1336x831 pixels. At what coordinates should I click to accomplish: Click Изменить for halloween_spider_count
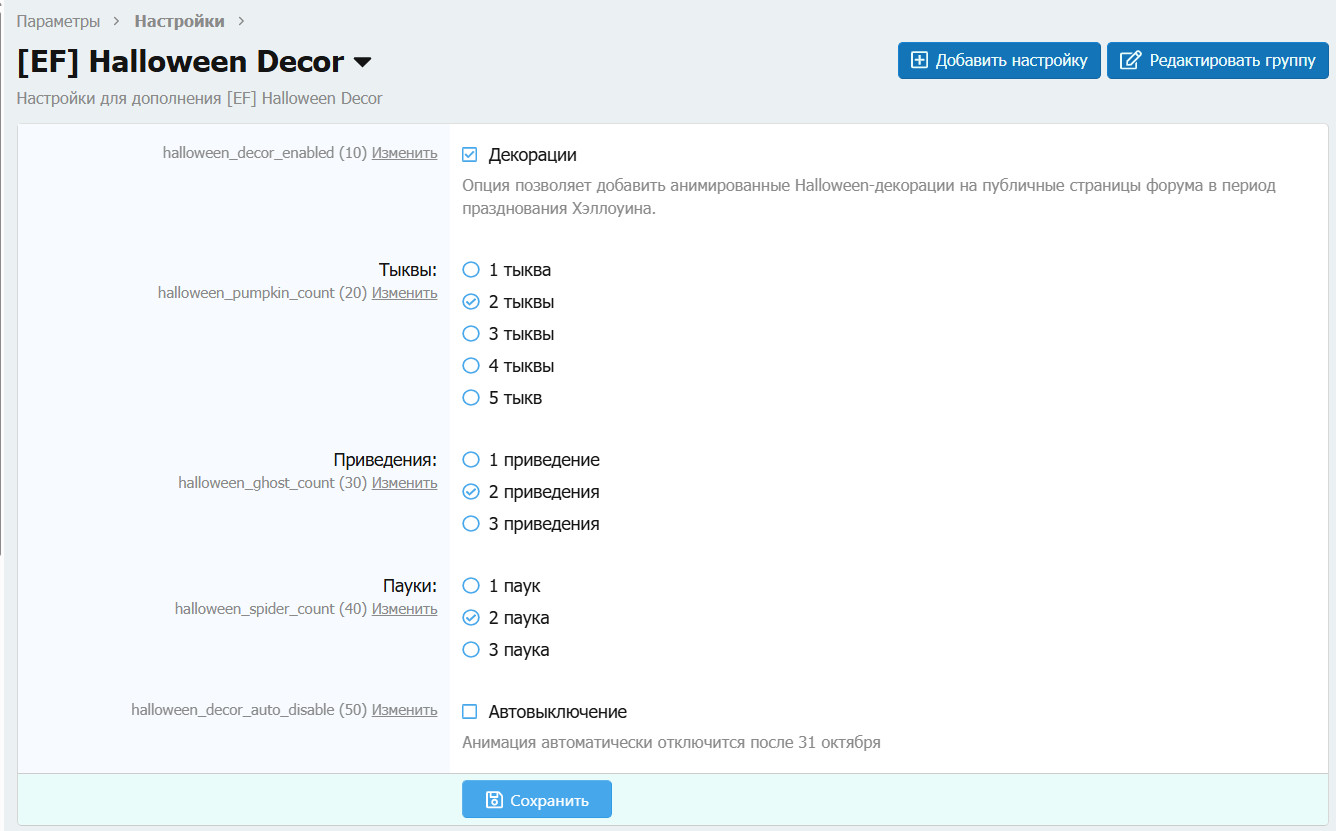404,609
